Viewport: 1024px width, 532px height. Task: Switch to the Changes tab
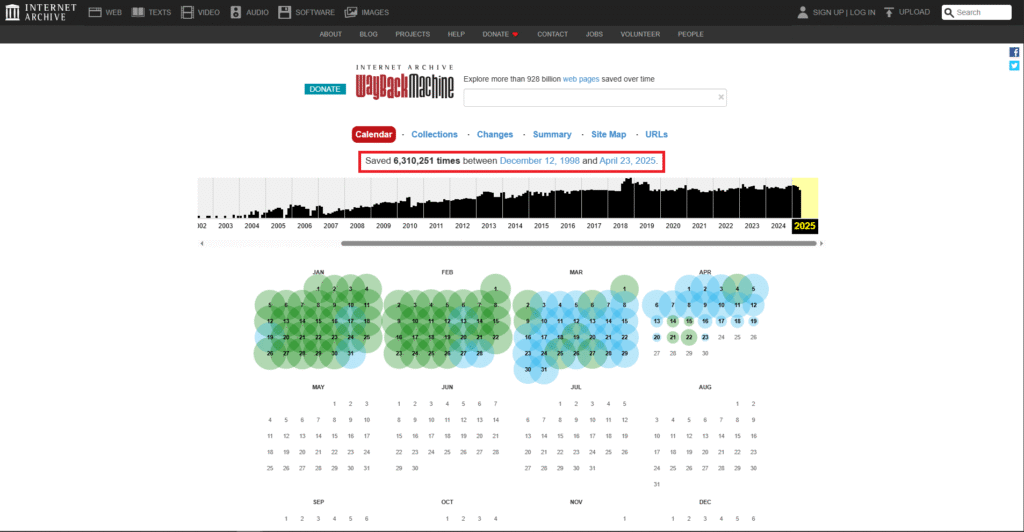point(495,134)
